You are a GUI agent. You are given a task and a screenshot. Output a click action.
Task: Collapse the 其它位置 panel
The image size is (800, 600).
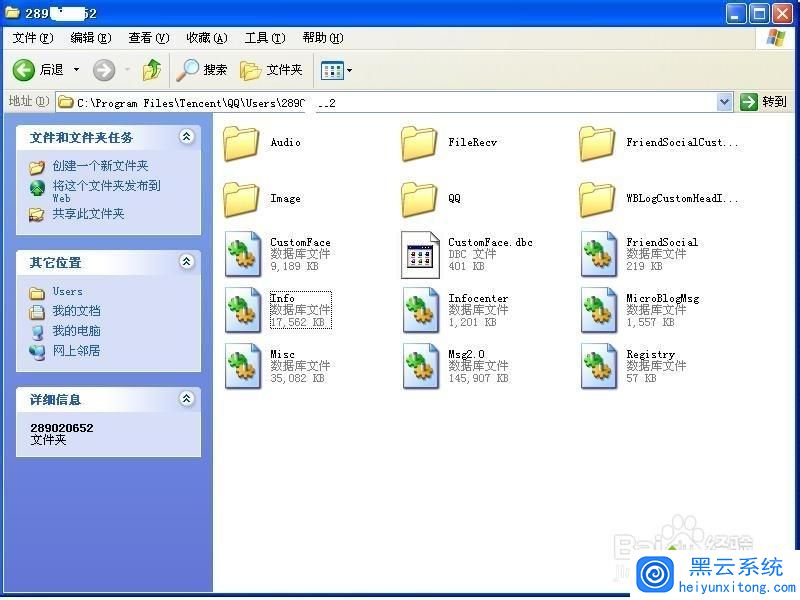point(186,262)
